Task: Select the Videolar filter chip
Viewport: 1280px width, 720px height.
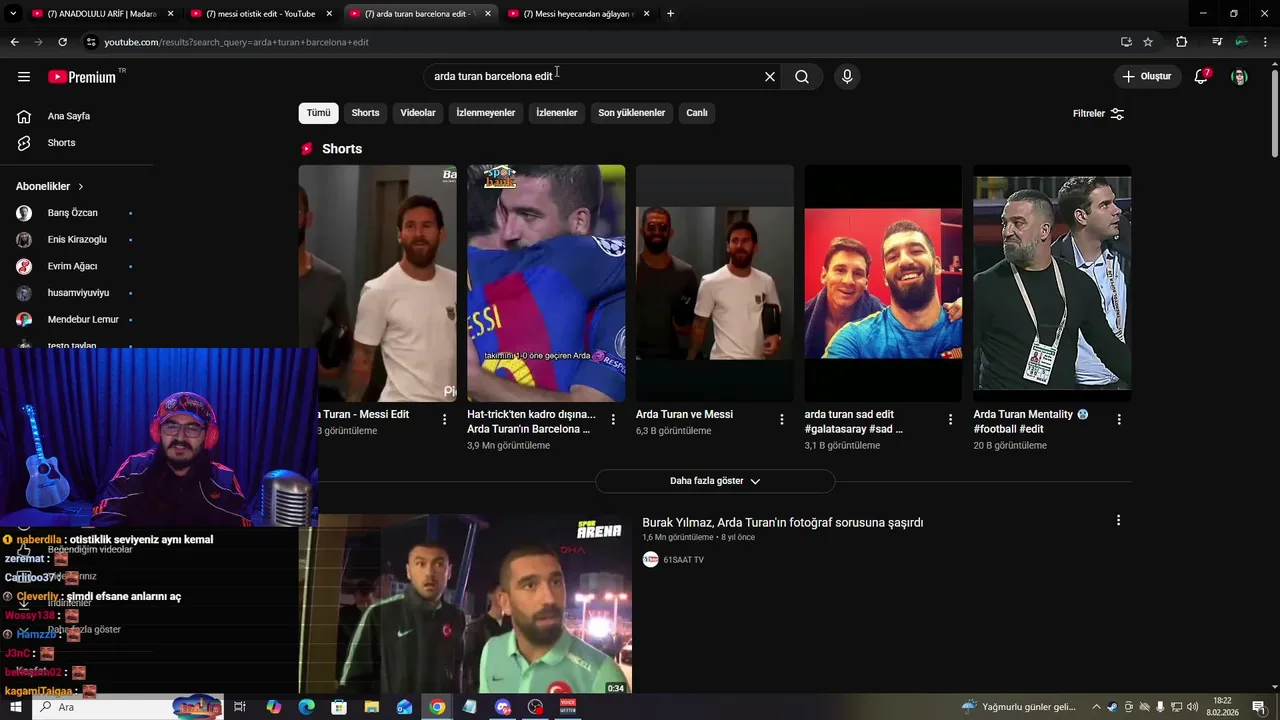Action: click(x=418, y=113)
